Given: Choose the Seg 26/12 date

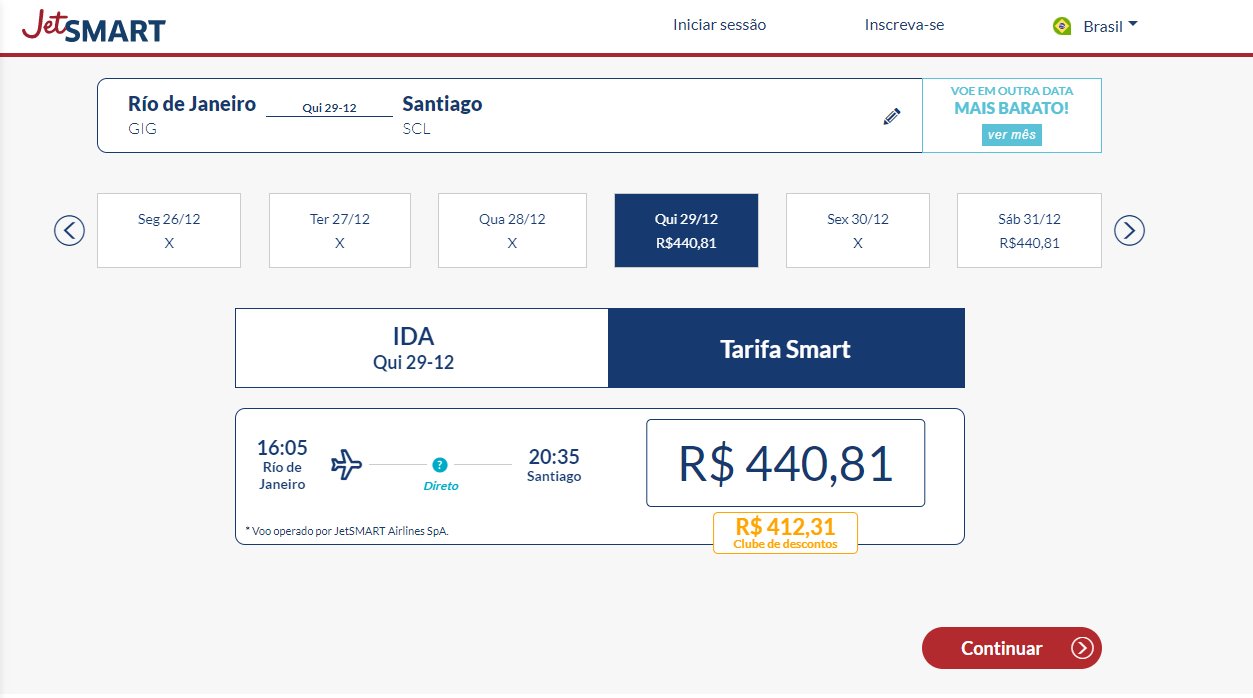Looking at the screenshot, I should (169, 231).
